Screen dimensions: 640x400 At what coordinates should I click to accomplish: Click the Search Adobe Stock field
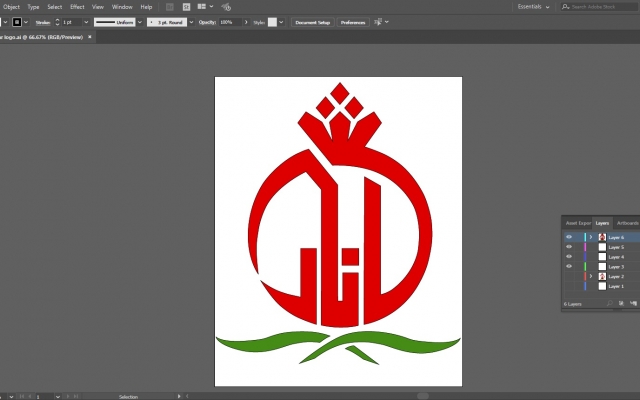599,7
